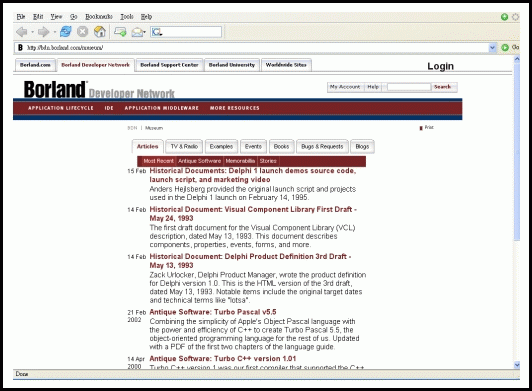
Task: Open the Antique Software: Turbo Pascal v5.5 article
Action: coord(213,312)
